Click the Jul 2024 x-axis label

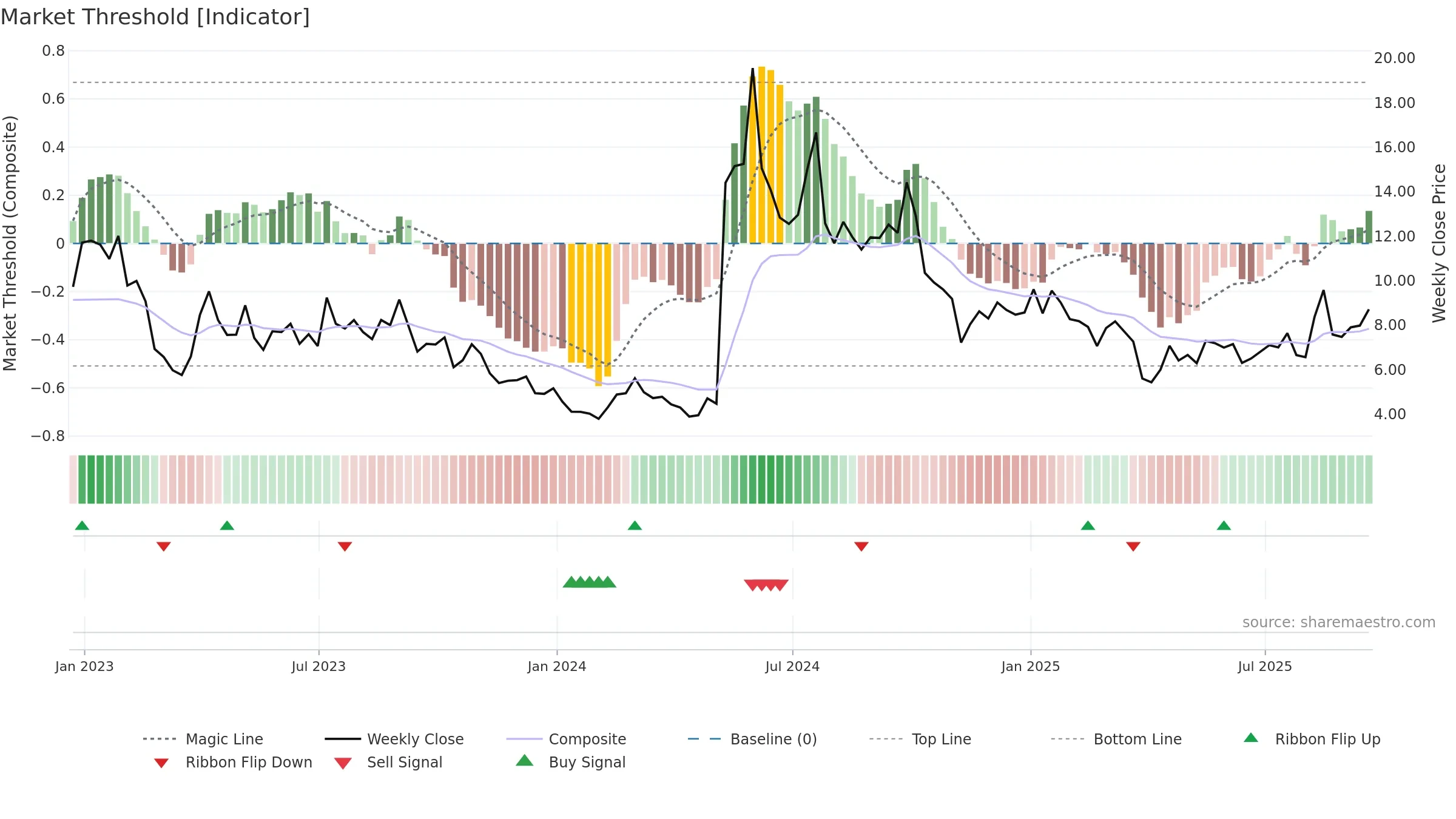tap(792, 667)
